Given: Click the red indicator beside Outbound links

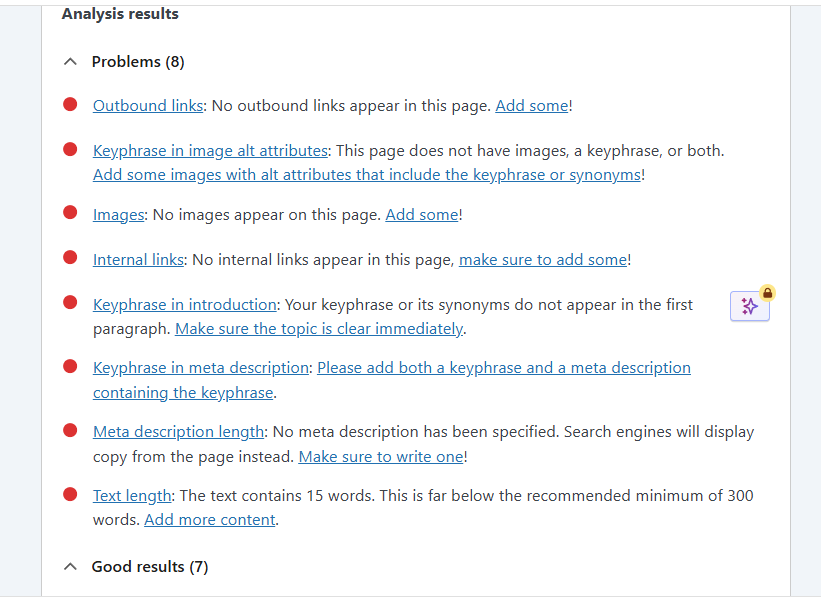Looking at the screenshot, I should [x=69, y=103].
